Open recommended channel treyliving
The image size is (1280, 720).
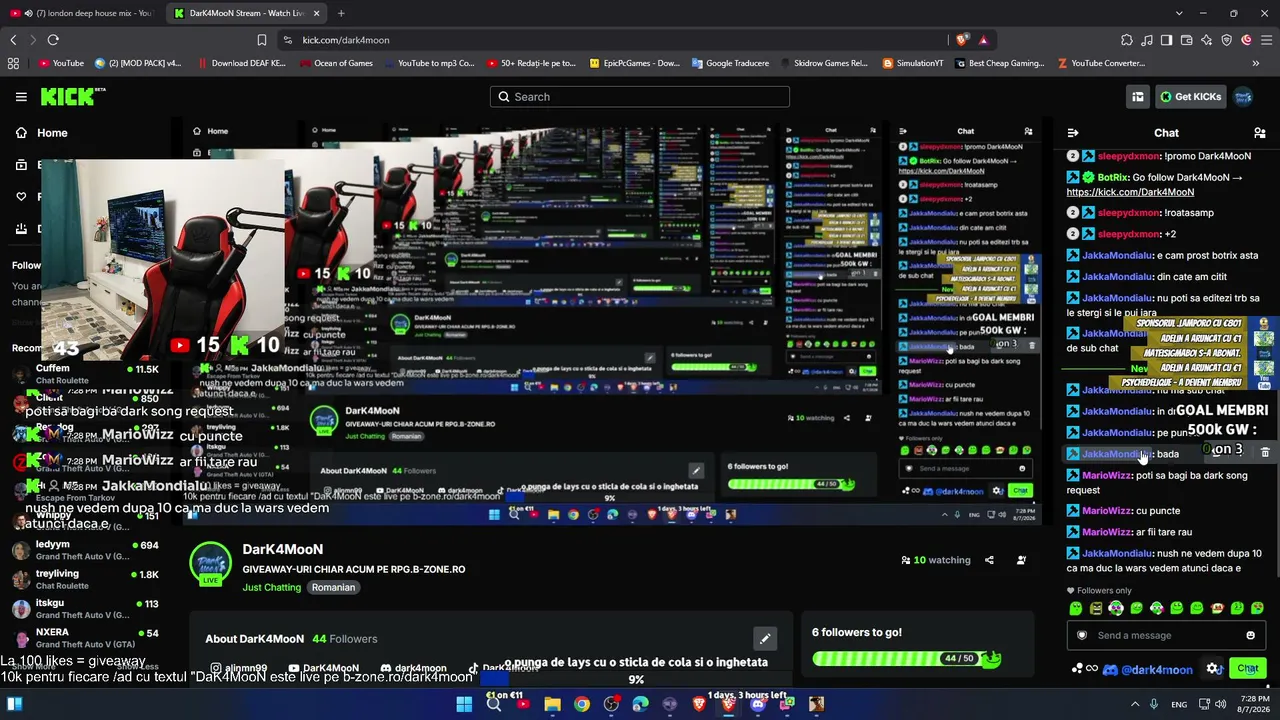click(85, 580)
